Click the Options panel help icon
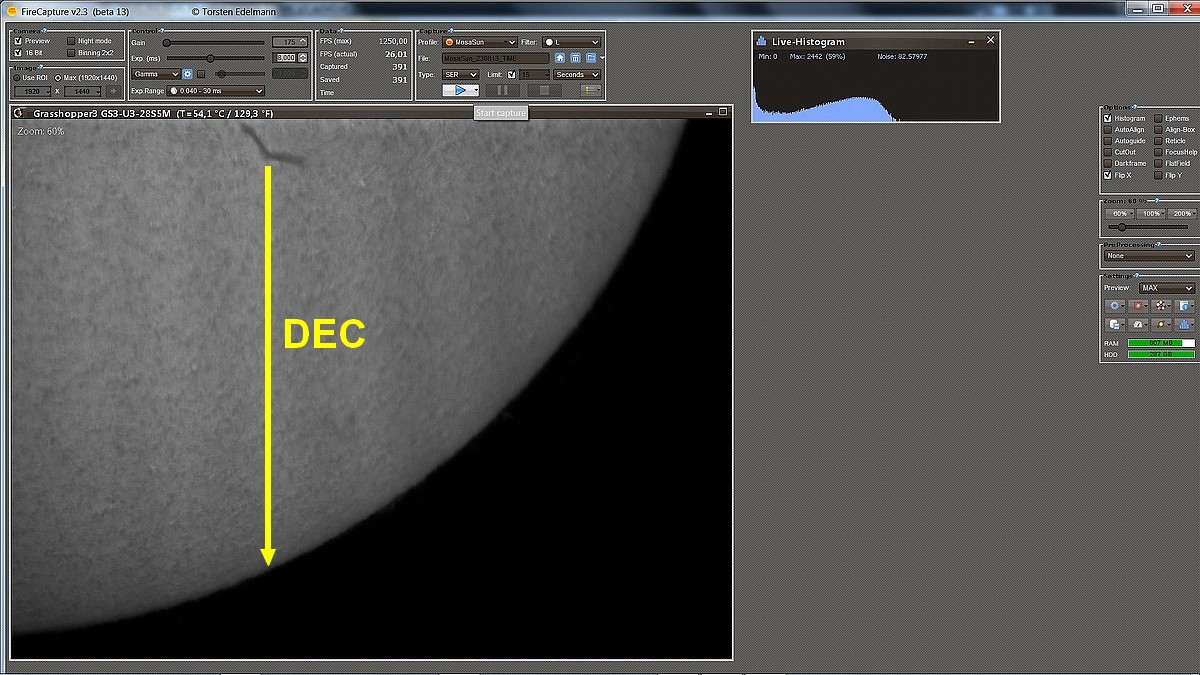The width and height of the screenshot is (1200, 675). pyautogui.click(x=1135, y=106)
